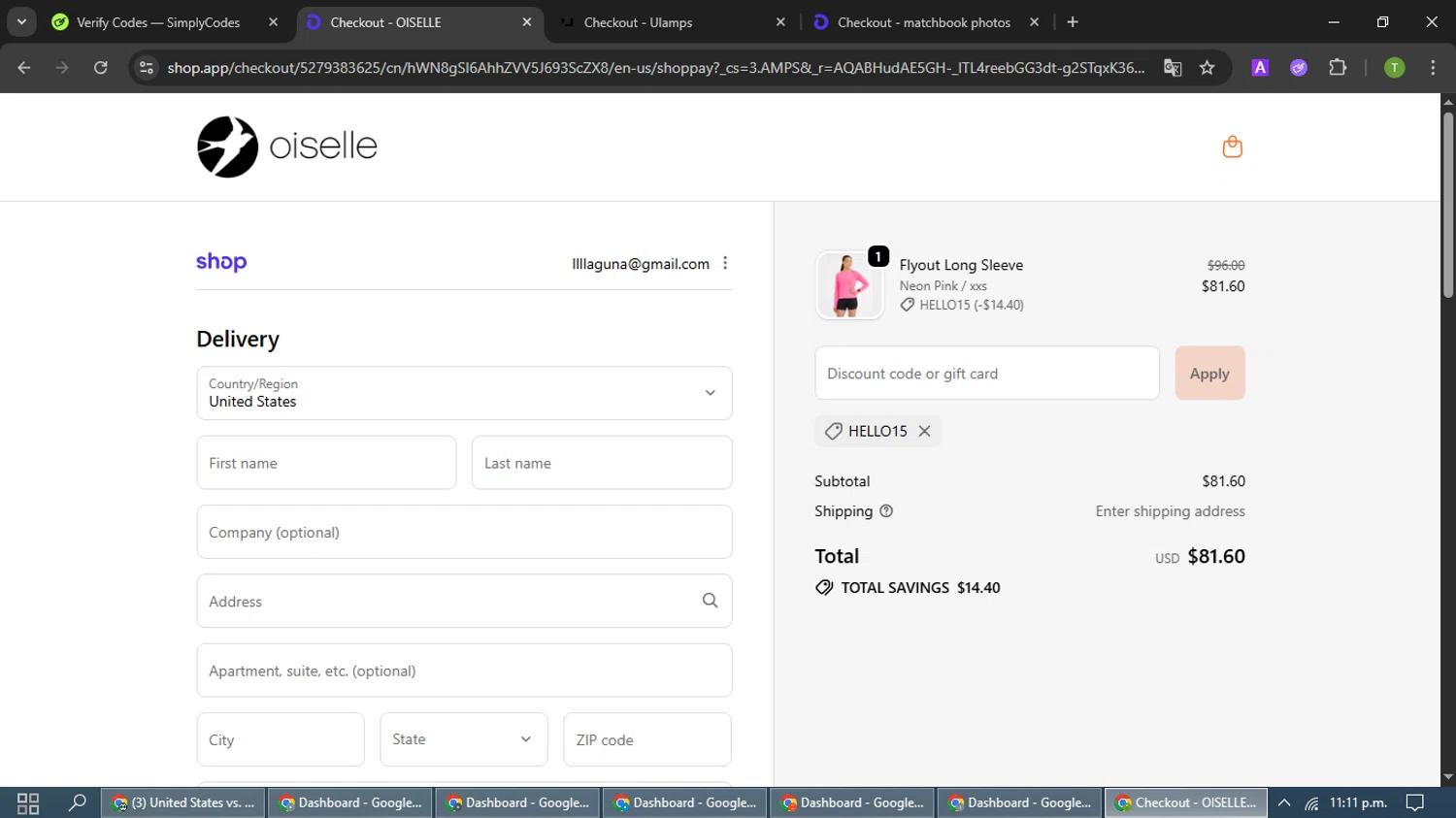The image size is (1456, 818).
Task: Close the Checkout - Ulamps tab
Action: point(780,21)
